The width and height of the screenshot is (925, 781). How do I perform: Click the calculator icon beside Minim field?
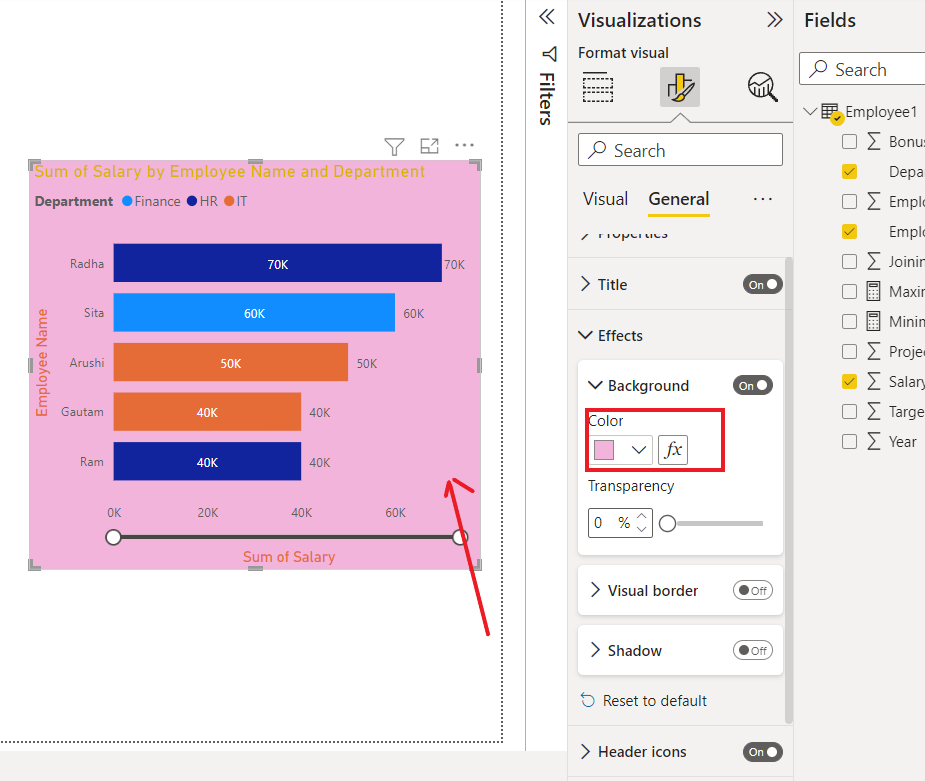click(874, 321)
